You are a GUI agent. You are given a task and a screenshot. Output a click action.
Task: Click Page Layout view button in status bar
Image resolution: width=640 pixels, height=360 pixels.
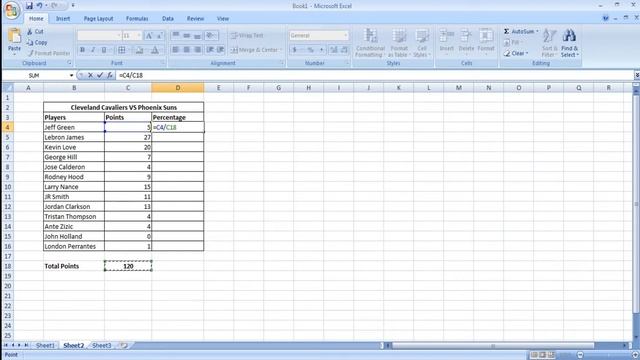click(x=542, y=355)
